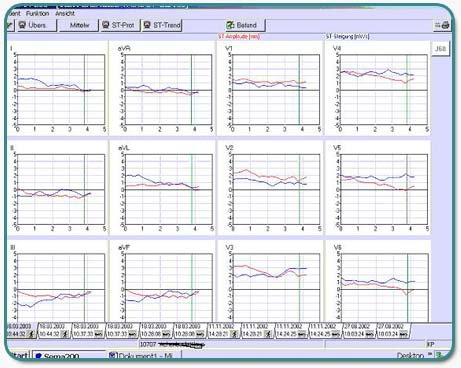Select the ST-Amplitude (mm) red legend label
461x368 pixels.
click(239, 36)
